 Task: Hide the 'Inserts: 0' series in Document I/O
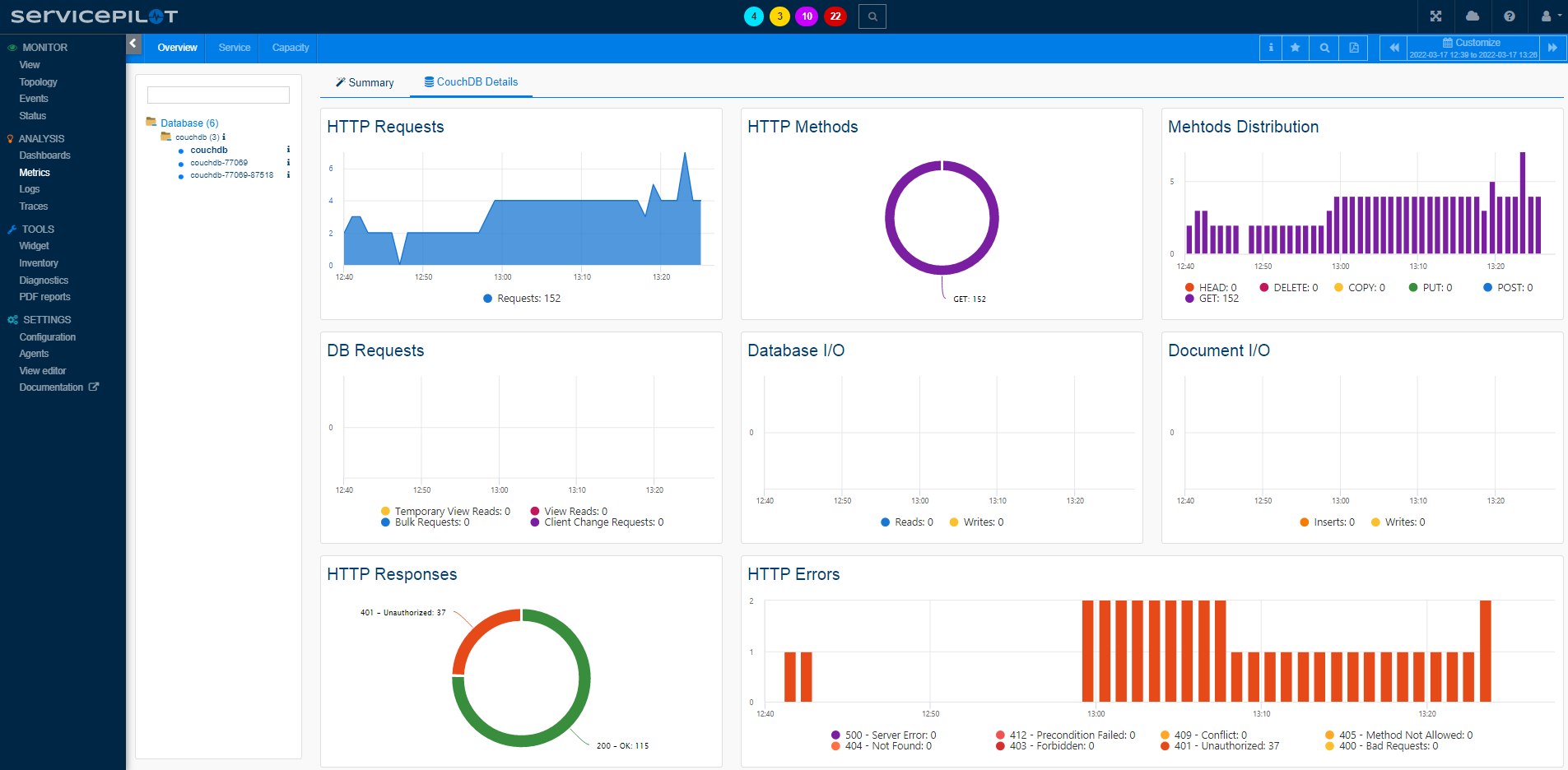point(1327,522)
